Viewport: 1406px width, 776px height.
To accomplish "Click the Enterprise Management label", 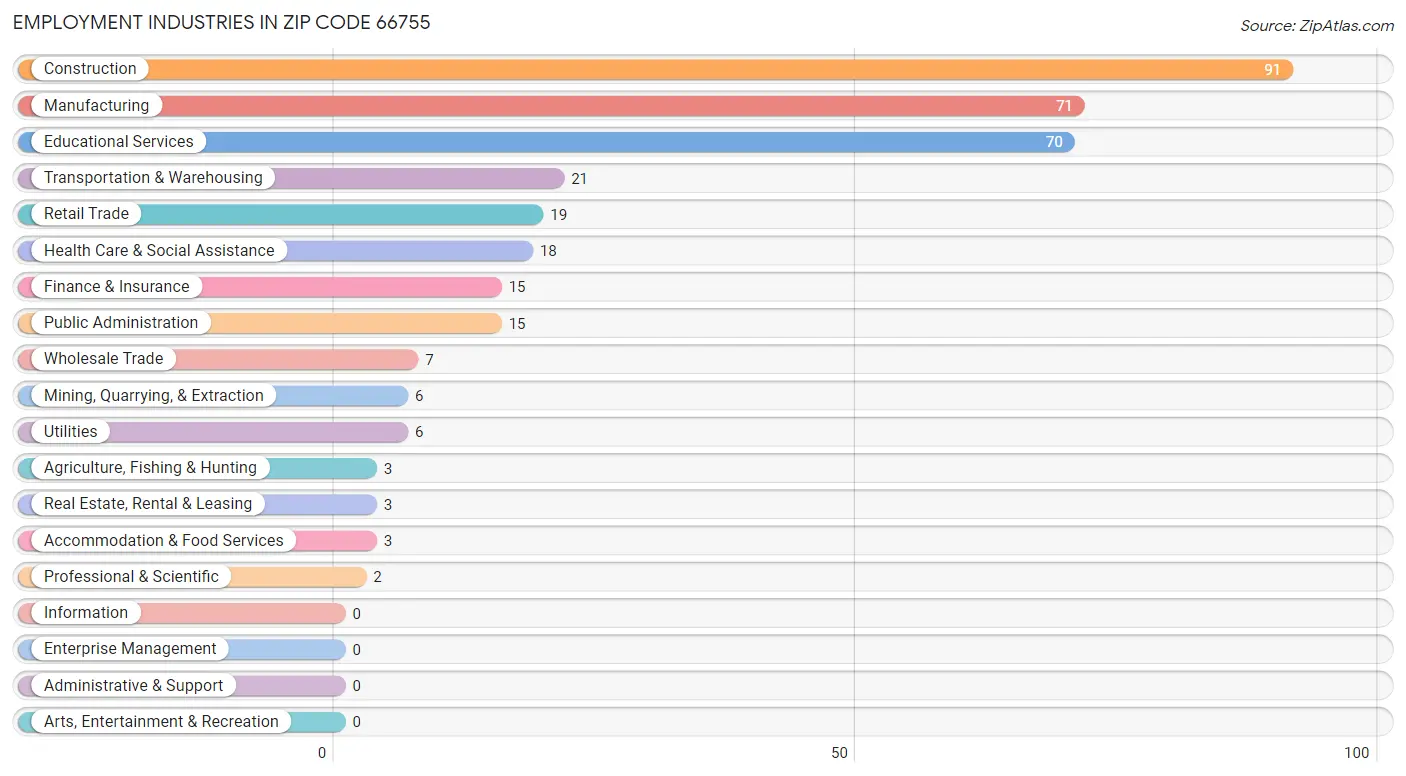I will point(130,648).
